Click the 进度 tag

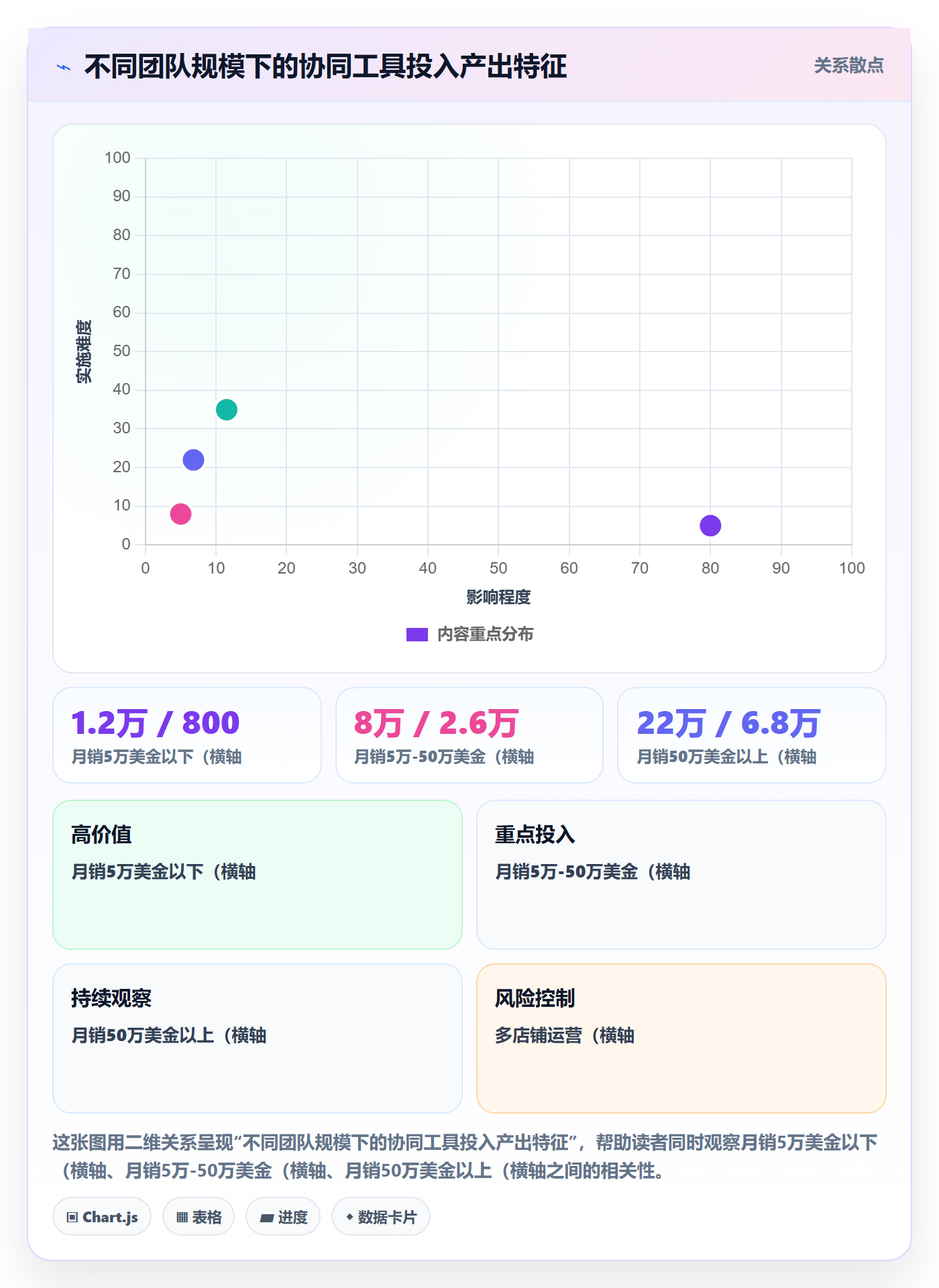click(283, 1217)
